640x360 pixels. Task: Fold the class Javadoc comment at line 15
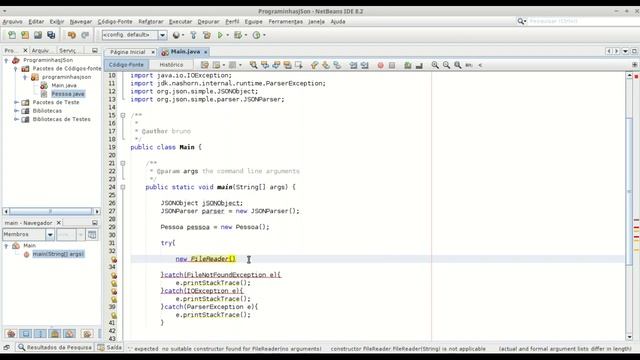(x=123, y=116)
